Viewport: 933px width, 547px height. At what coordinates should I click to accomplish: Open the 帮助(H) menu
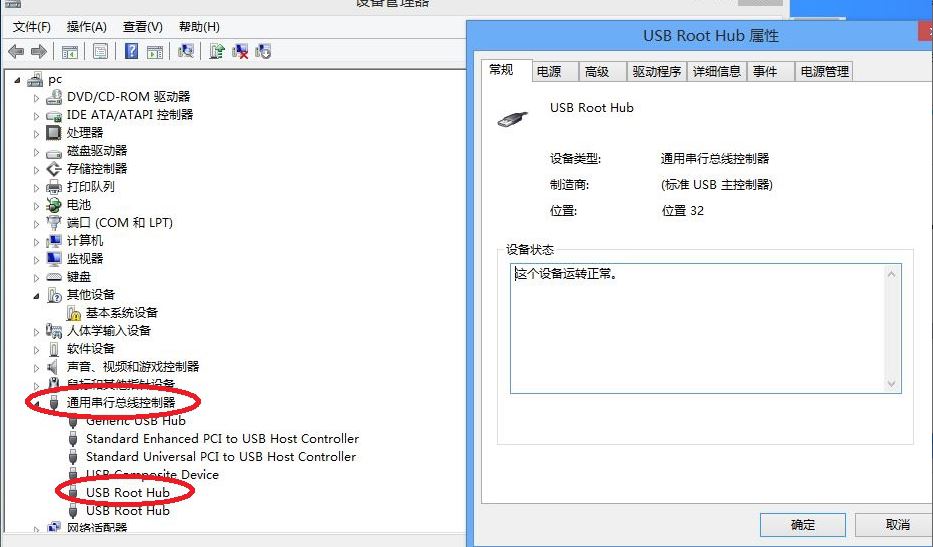pos(199,27)
